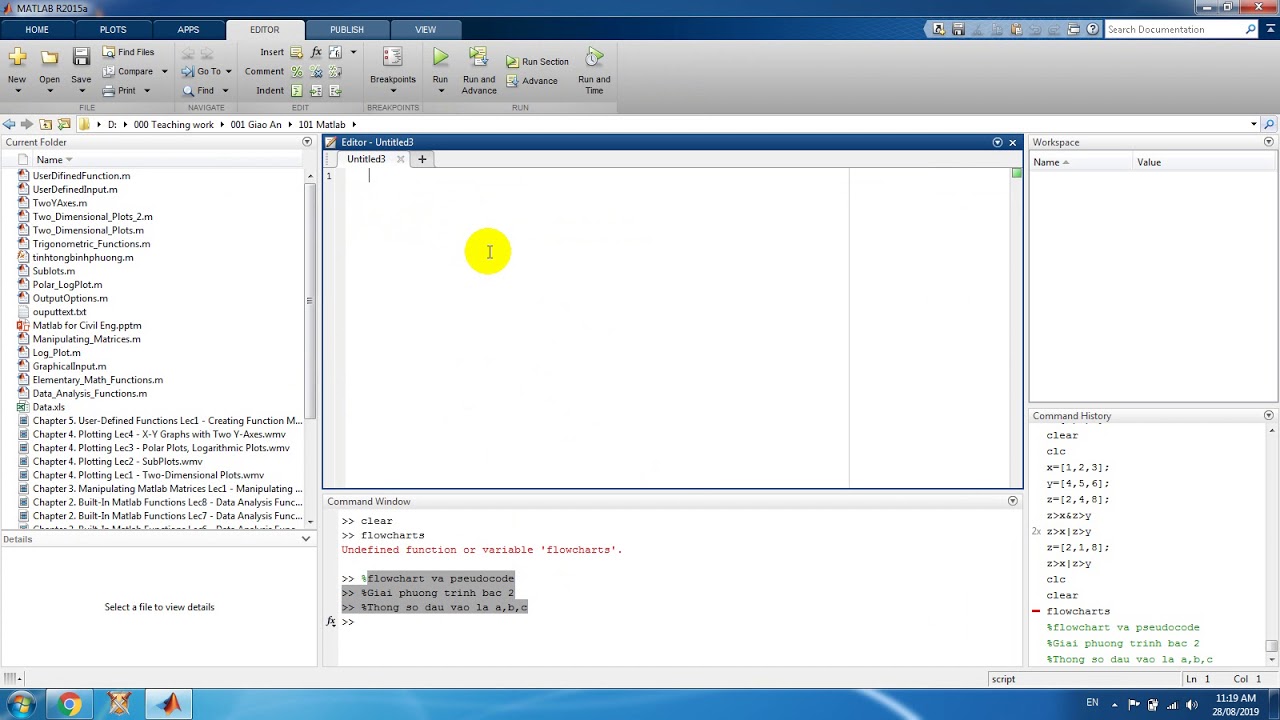
Task: Click Find Files button
Action: [x=128, y=52]
